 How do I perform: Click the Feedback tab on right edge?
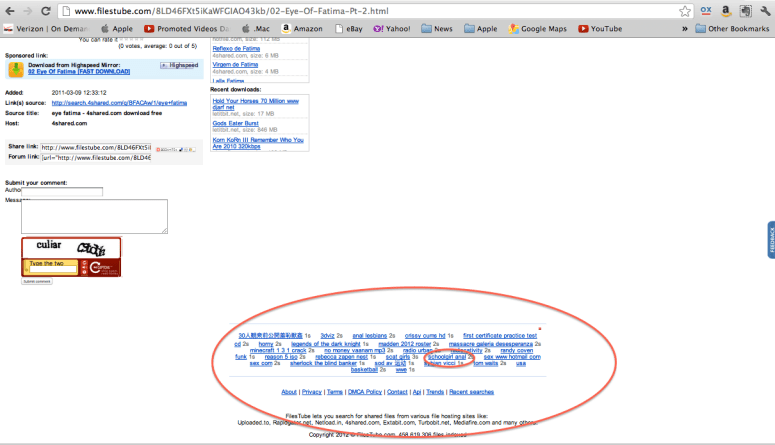(770, 238)
